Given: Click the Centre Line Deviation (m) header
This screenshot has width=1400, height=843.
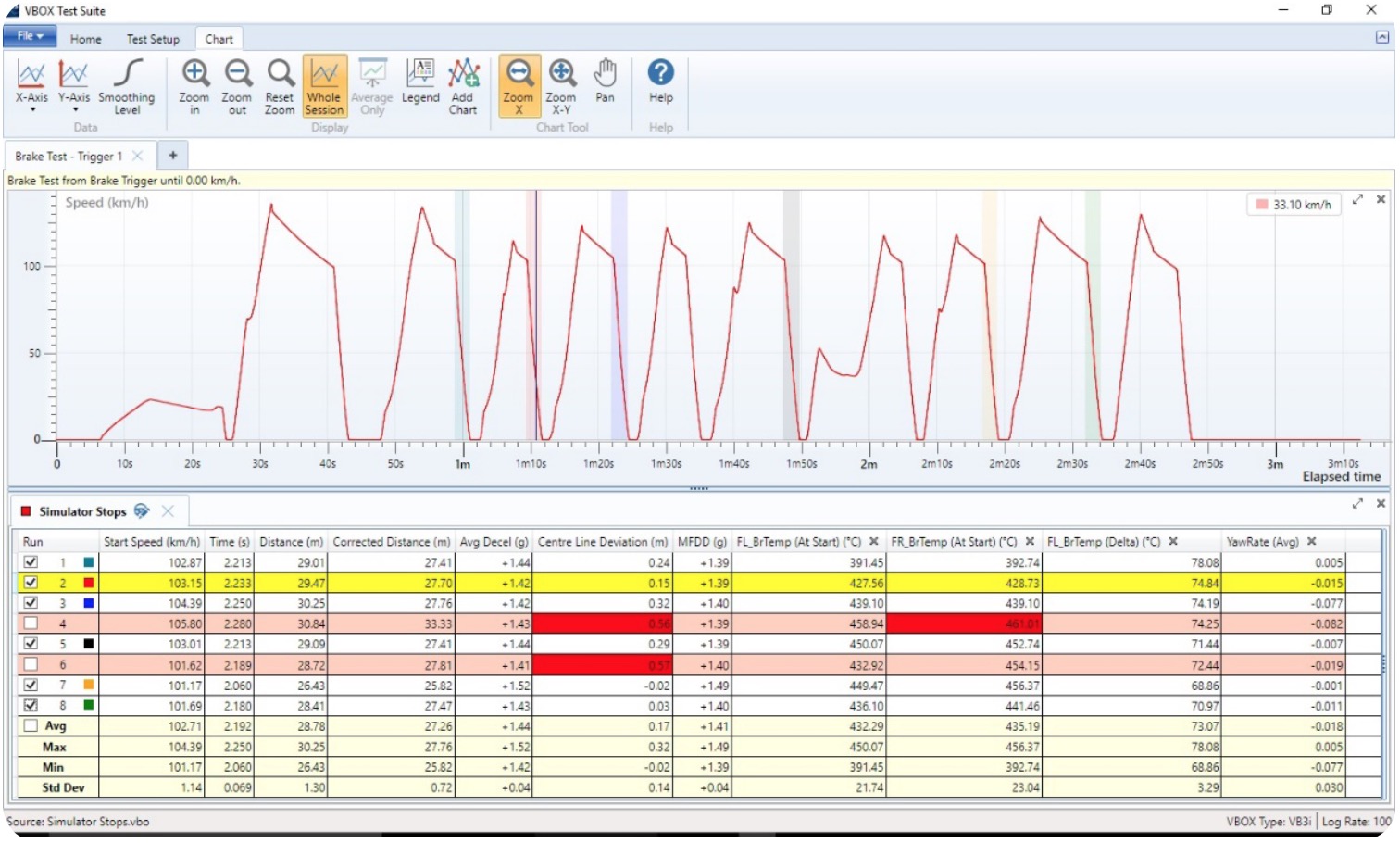Looking at the screenshot, I should click(603, 542).
